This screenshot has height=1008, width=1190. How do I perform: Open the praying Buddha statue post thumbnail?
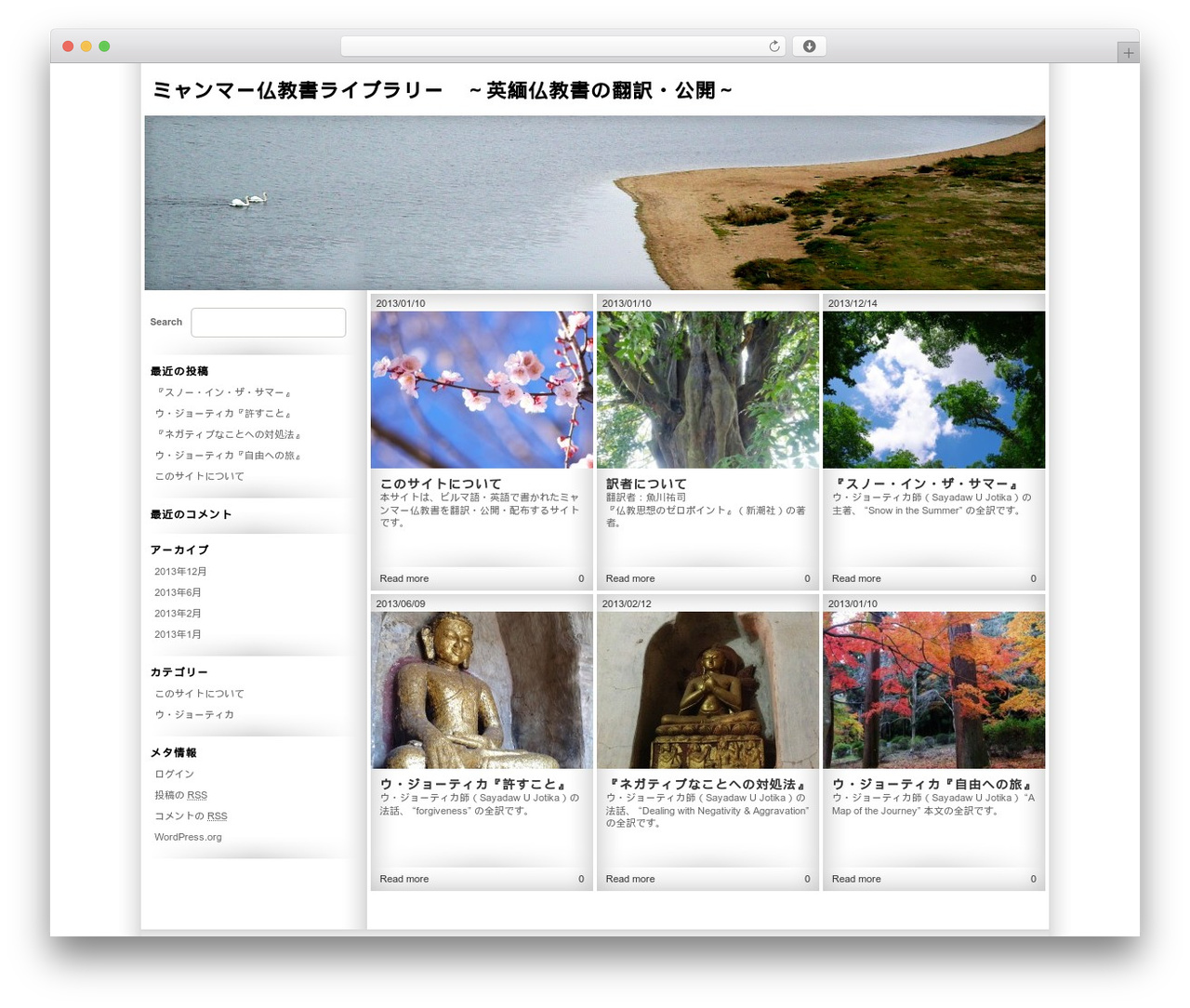coord(707,690)
